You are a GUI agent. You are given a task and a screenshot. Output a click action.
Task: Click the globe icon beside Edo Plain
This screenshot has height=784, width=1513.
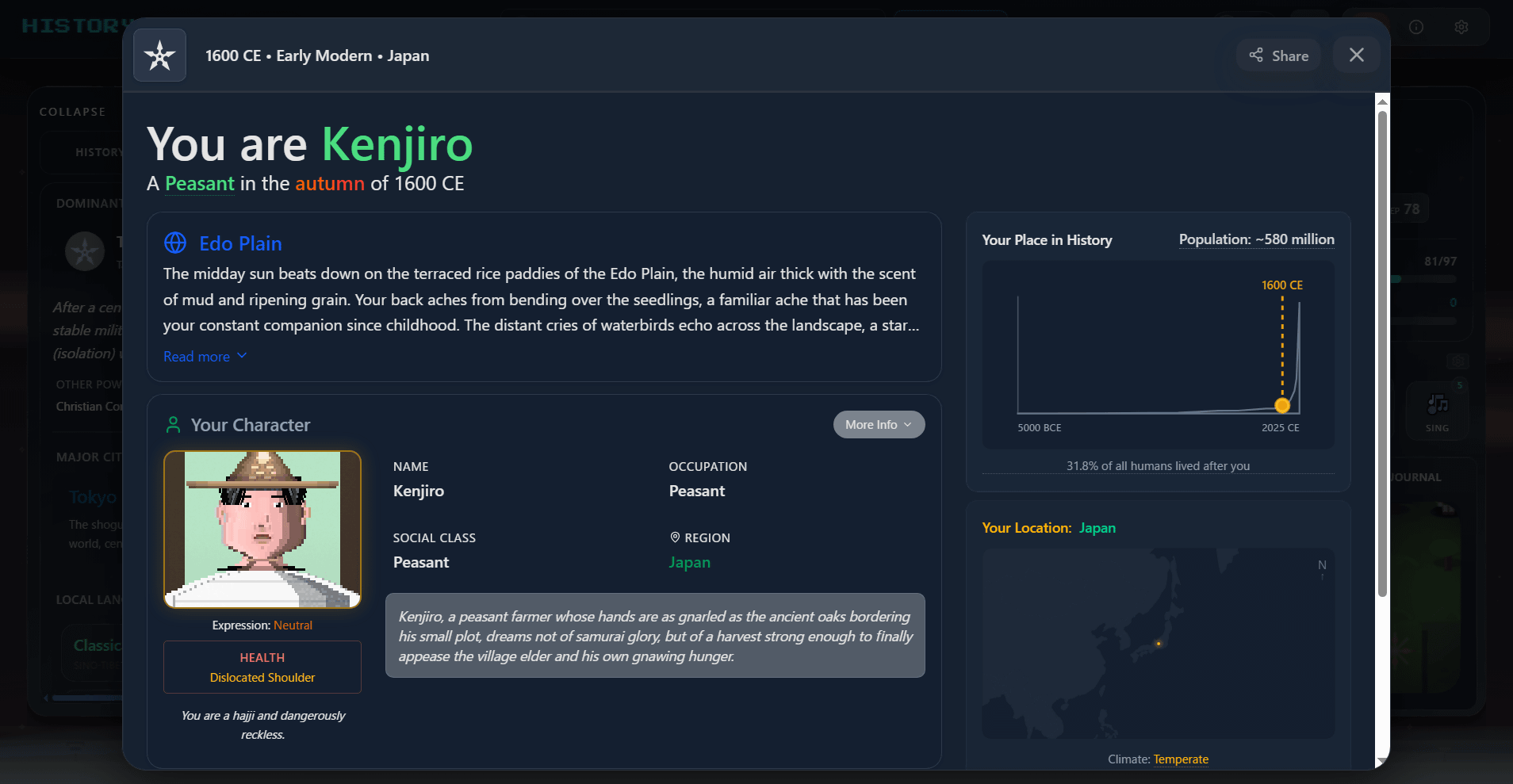[x=175, y=243]
